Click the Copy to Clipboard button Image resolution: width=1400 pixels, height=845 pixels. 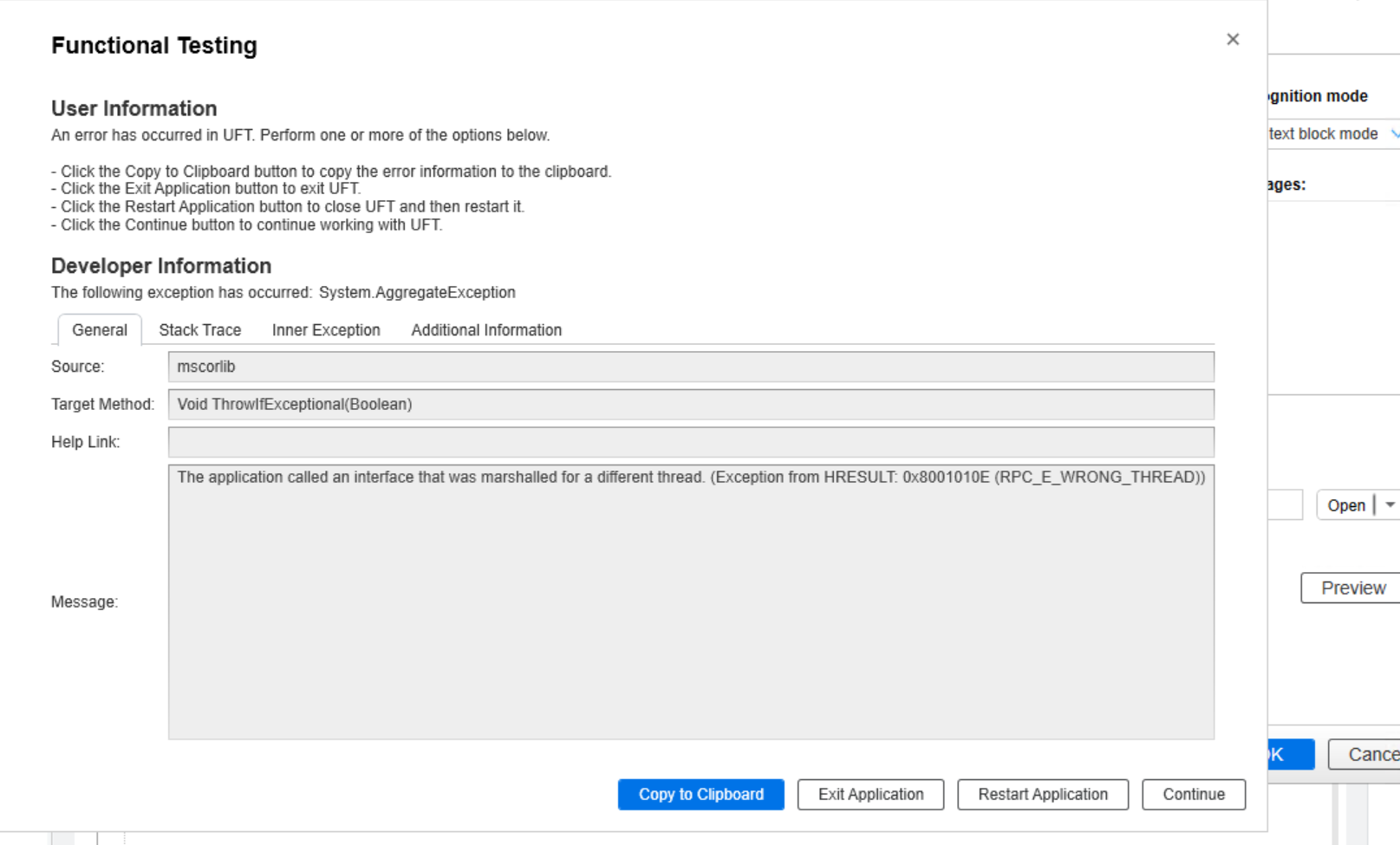pos(701,794)
